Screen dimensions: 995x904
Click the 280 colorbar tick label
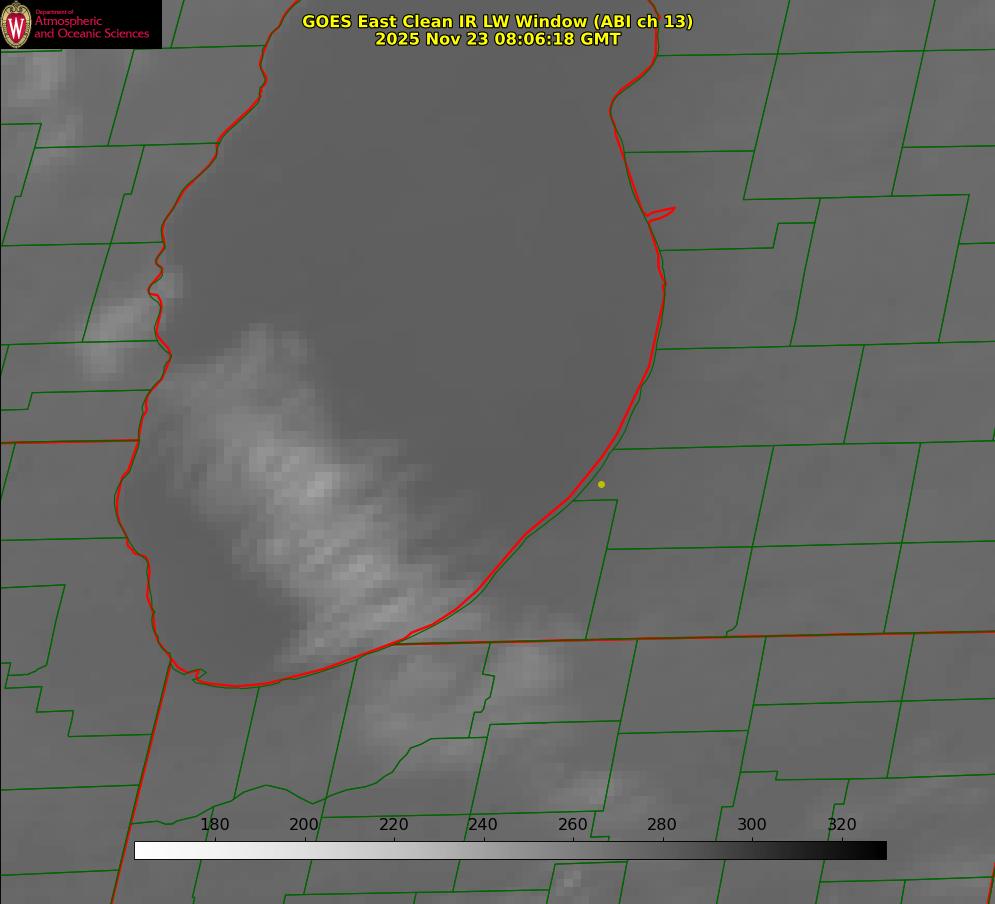pyautogui.click(x=662, y=824)
